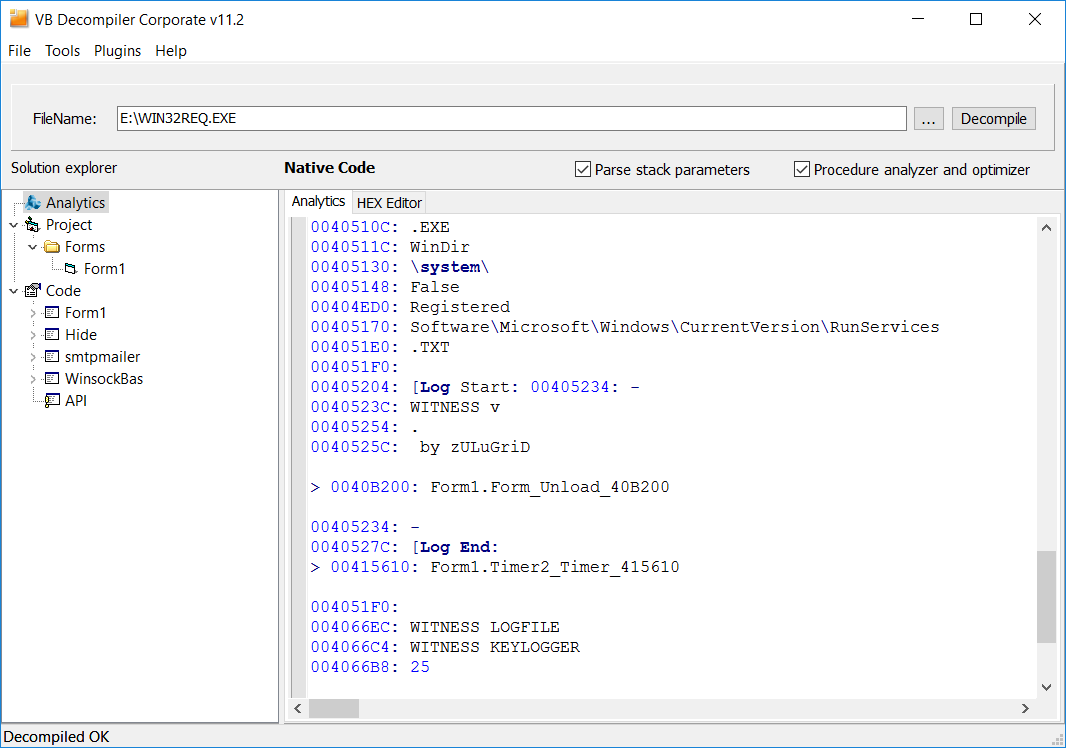Click the '\system\' string line
The height and width of the screenshot is (748, 1066).
[x=450, y=267]
